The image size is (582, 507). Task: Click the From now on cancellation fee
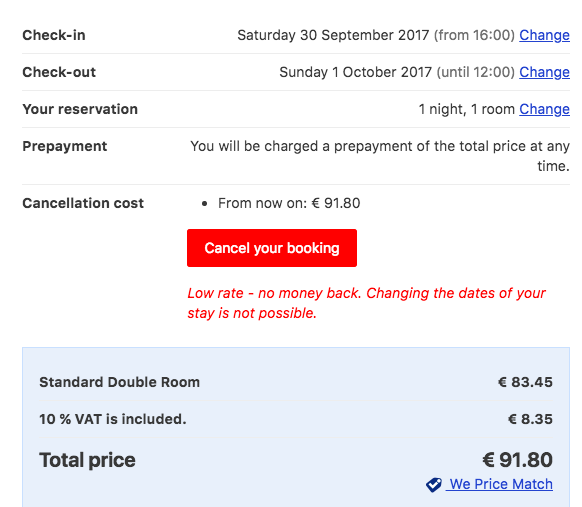tap(289, 203)
